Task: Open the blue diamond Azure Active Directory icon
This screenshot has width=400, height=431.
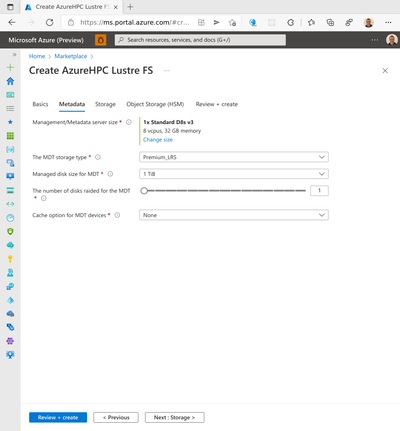Action: click(x=10, y=300)
